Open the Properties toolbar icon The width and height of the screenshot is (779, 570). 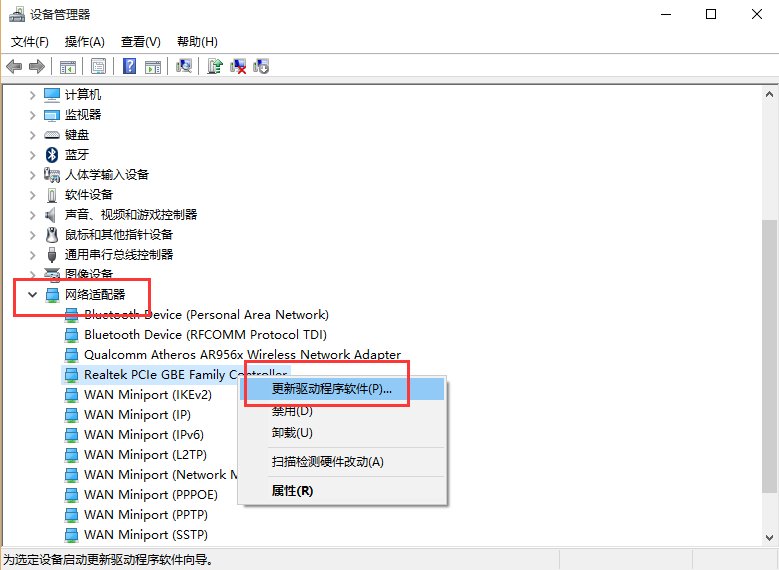[x=98, y=66]
